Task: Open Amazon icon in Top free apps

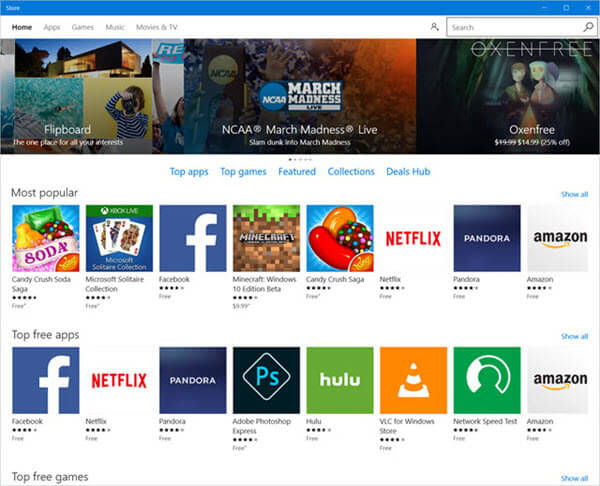Action: pos(558,380)
